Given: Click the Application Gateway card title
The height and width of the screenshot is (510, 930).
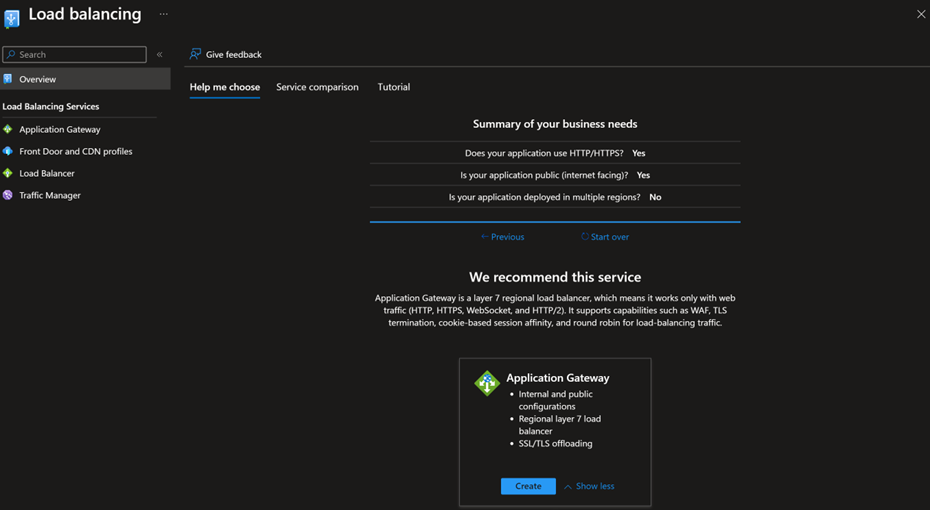Looking at the screenshot, I should [558, 378].
